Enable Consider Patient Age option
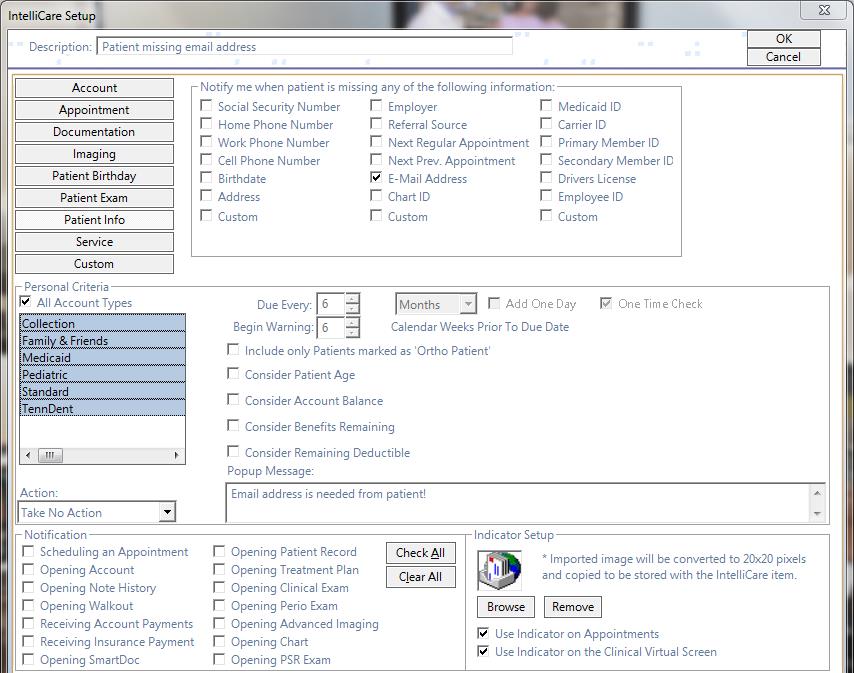This screenshot has height=673, width=854. (x=233, y=374)
